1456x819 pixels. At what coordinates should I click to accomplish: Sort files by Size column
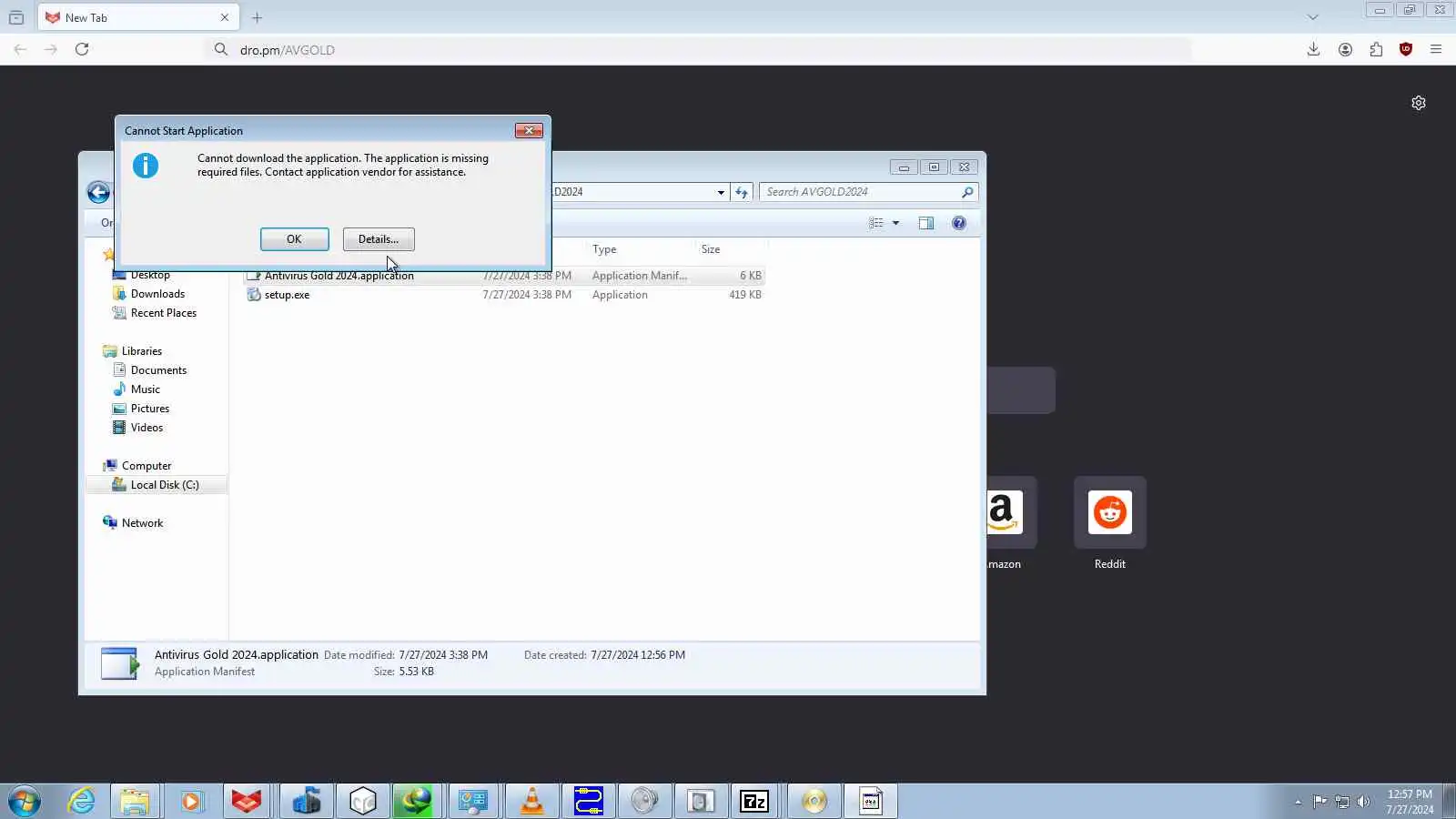click(730, 249)
